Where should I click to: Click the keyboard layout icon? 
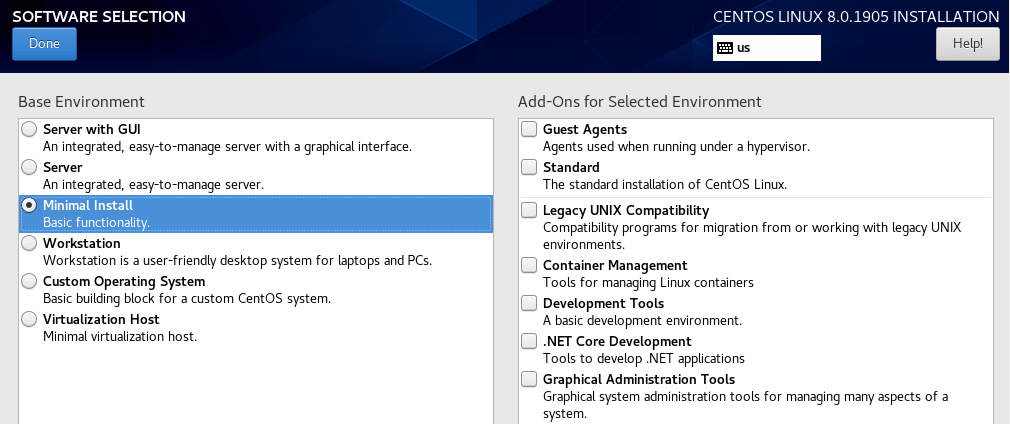point(726,48)
